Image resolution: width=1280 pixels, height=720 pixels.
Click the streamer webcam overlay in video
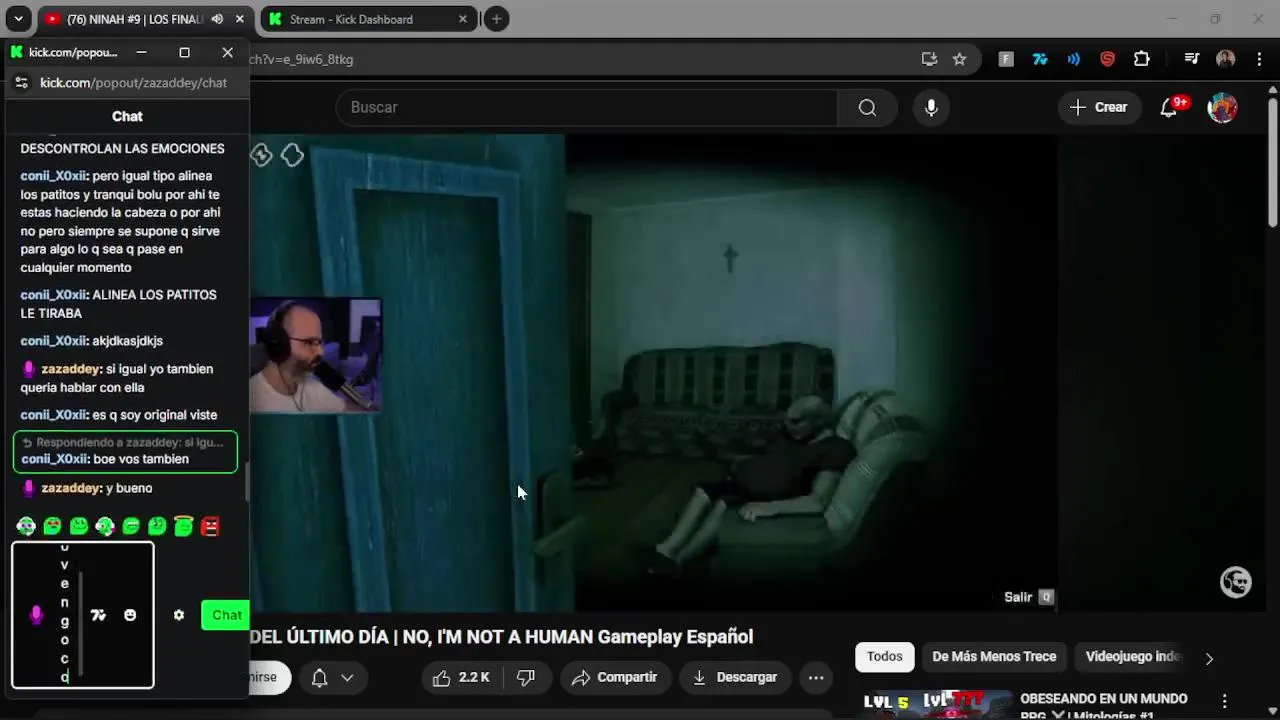(315, 355)
